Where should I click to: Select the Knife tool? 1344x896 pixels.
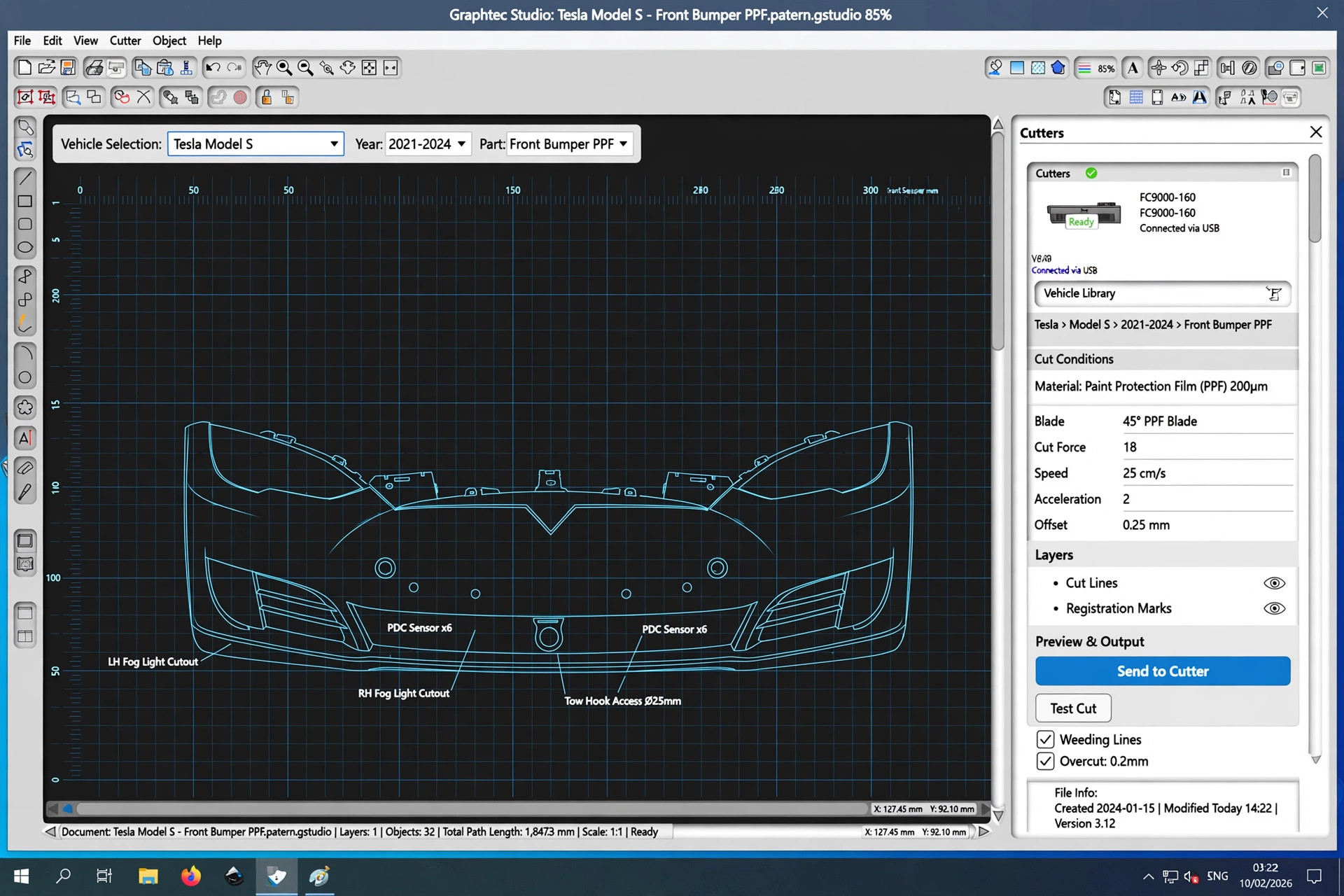click(x=25, y=493)
